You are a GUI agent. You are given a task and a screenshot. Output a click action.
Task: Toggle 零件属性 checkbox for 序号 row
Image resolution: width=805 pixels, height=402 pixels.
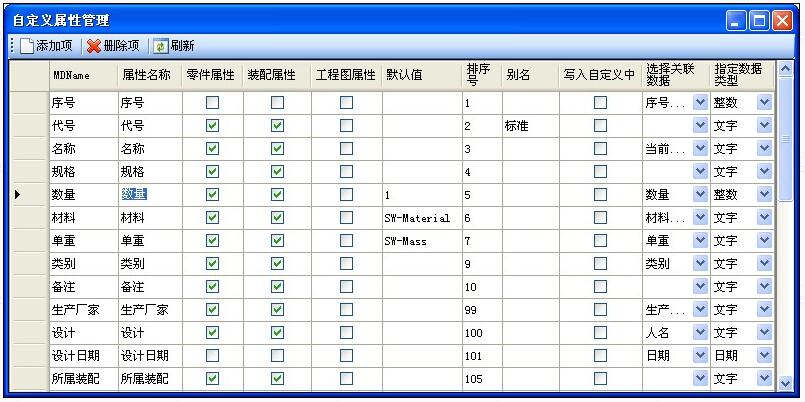pyautogui.click(x=212, y=103)
